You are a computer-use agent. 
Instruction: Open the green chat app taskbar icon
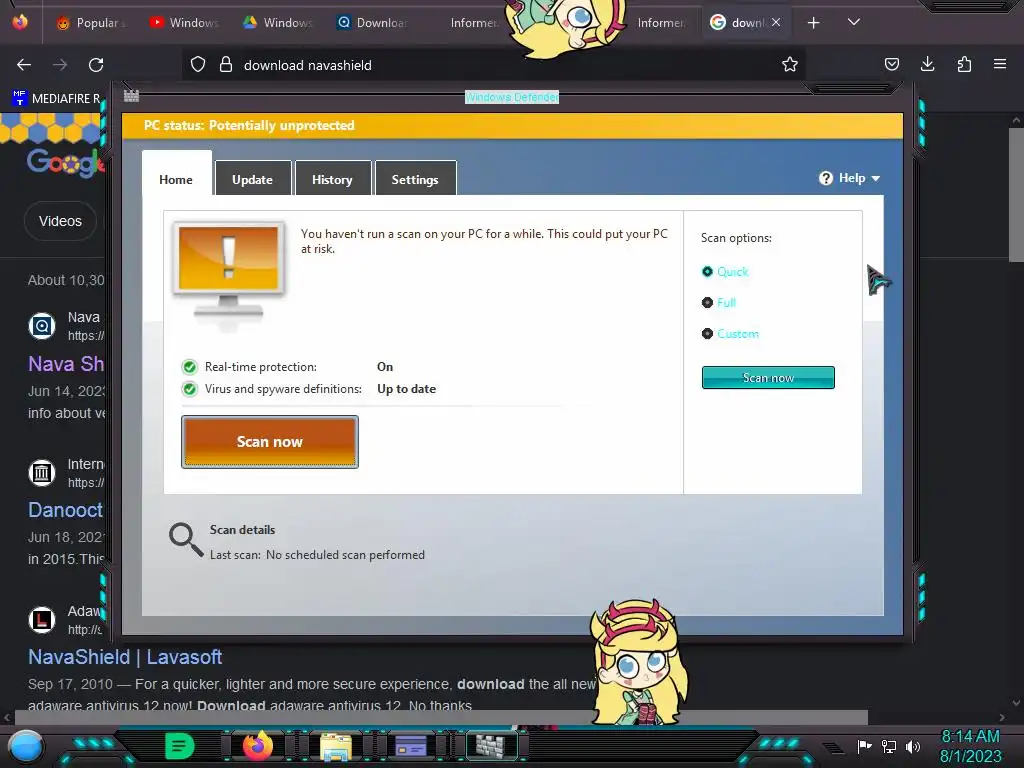179,746
